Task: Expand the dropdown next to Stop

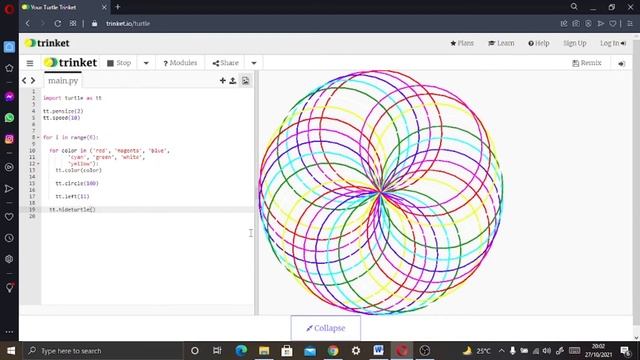Action: click(146, 63)
